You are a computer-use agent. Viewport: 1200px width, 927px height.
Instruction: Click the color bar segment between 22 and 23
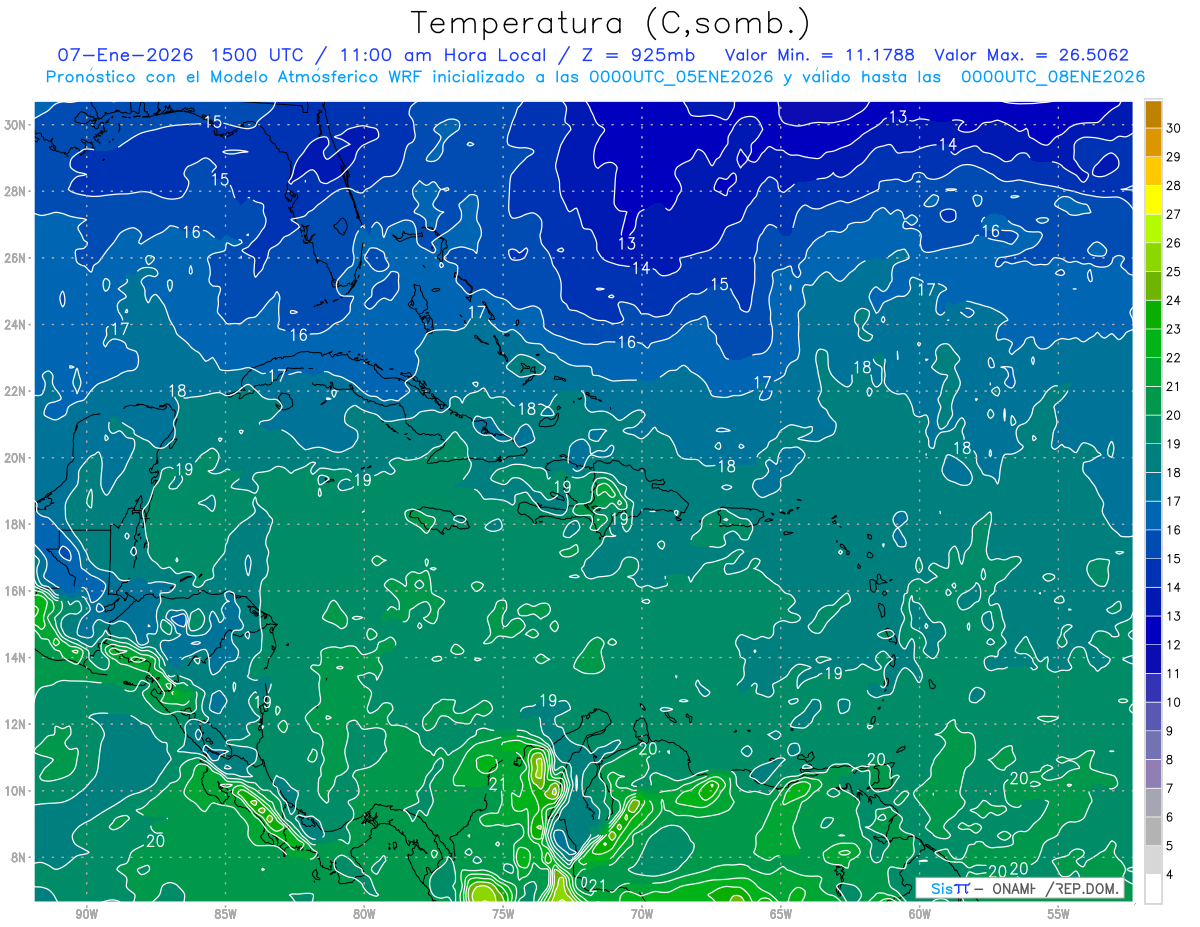tap(1153, 343)
